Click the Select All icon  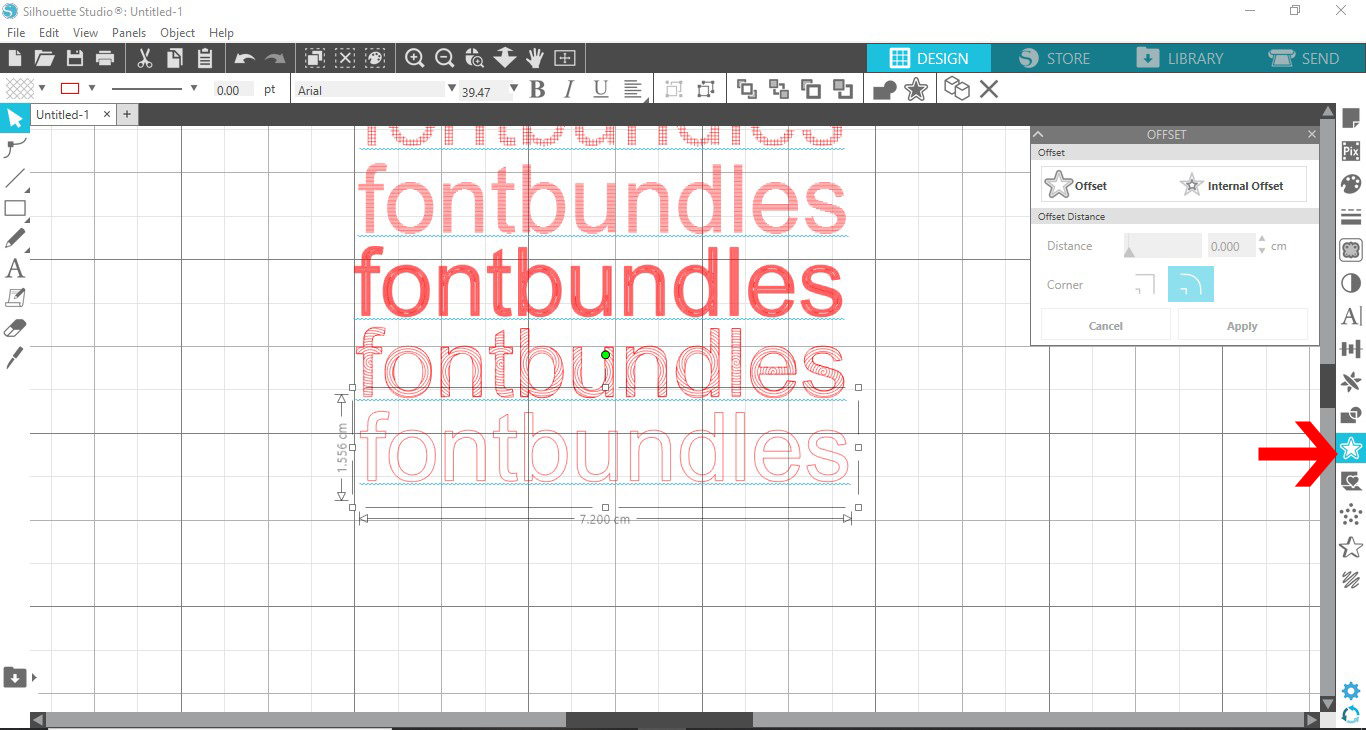314,58
